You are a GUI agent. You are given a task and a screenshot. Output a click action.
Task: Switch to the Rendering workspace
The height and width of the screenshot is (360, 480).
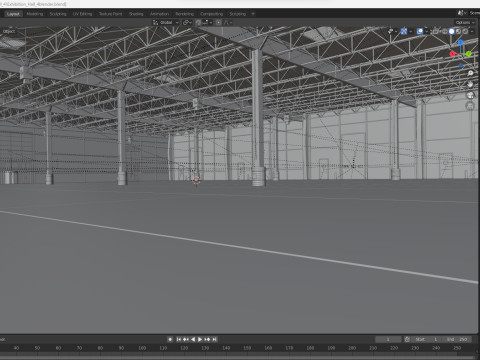[185, 14]
